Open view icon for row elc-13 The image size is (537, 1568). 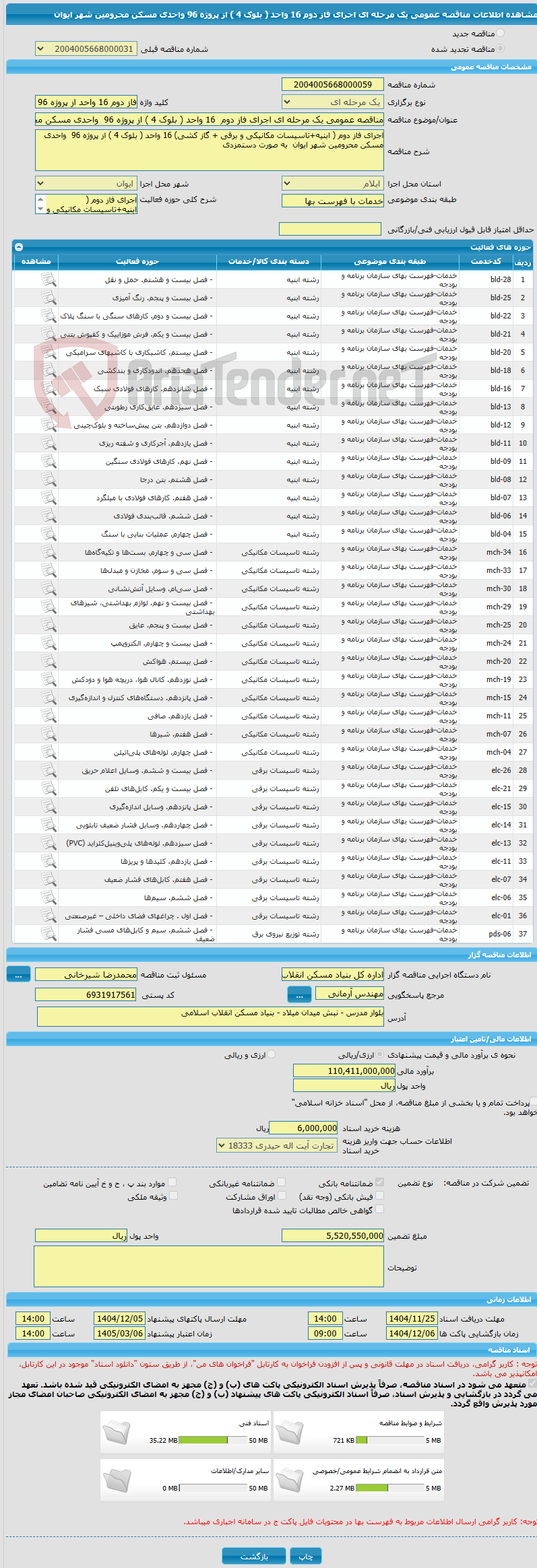coord(49,843)
